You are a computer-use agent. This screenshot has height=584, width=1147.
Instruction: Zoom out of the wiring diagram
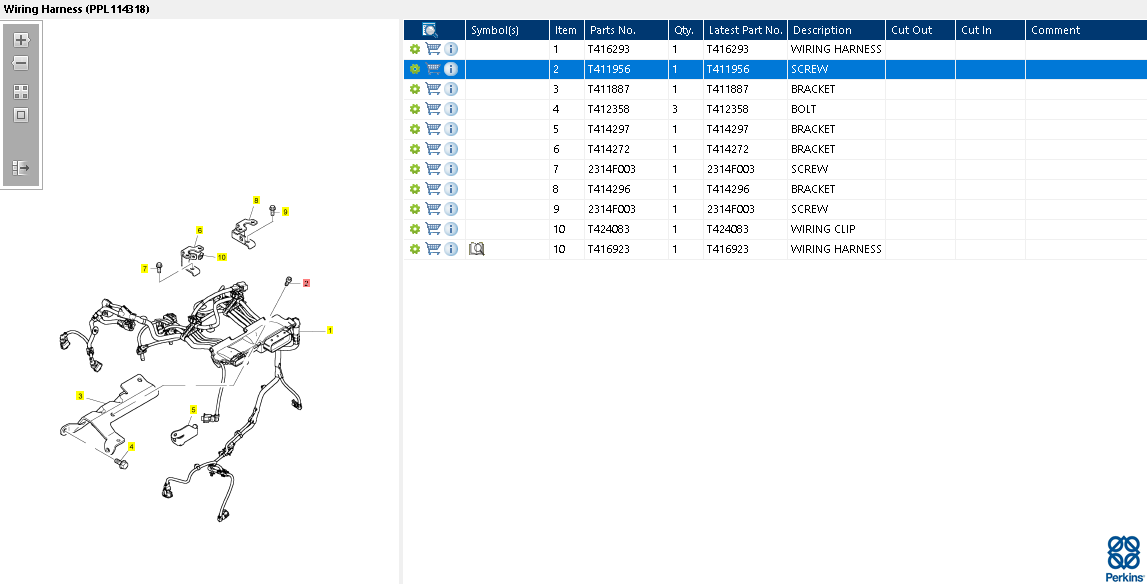(21, 63)
